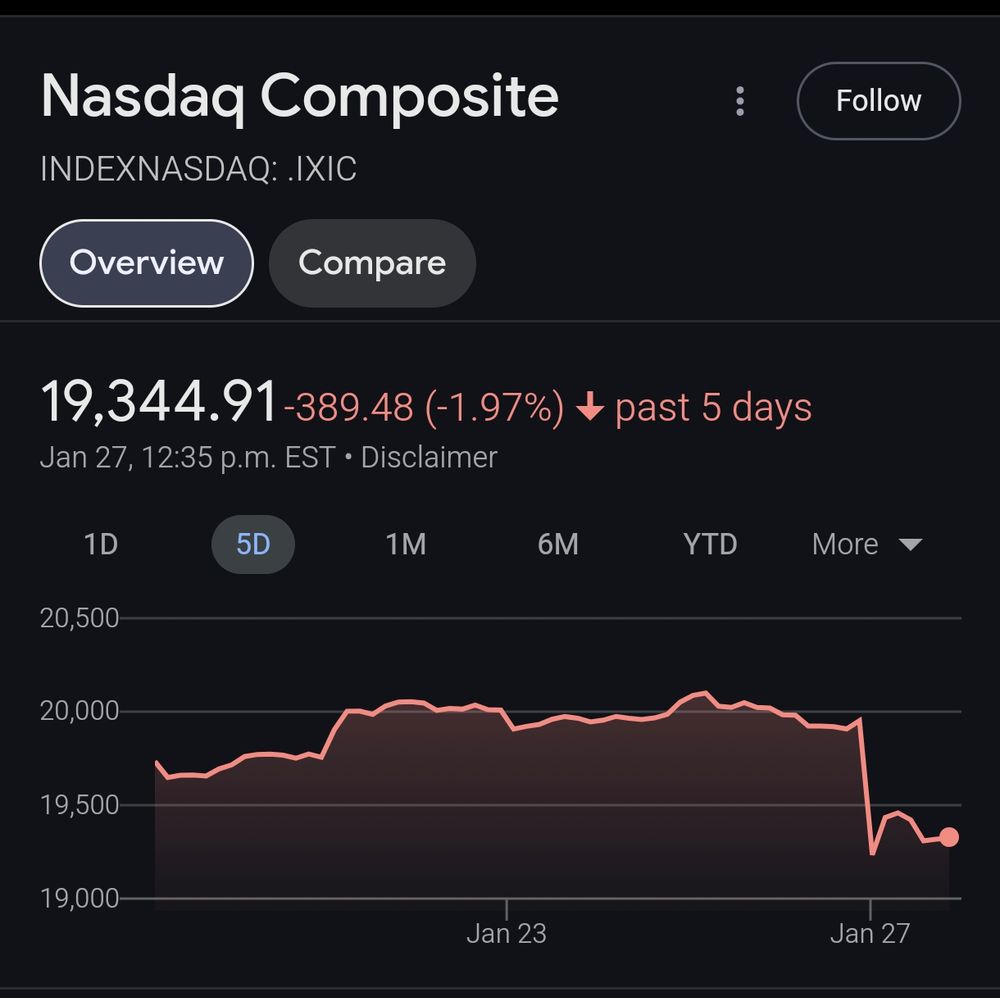Click the Nasdaq Composite title
Viewport: 1000px width, 998px height.
299,97
